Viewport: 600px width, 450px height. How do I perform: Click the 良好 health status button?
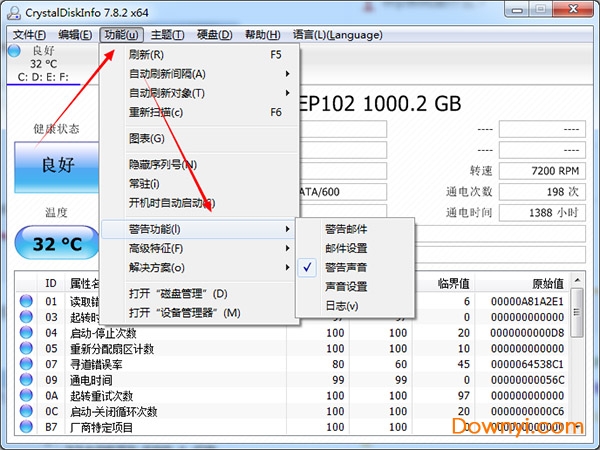(x=55, y=166)
